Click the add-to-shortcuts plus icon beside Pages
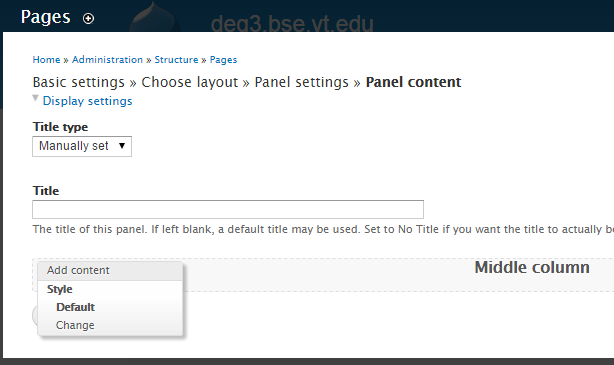Image resolution: width=614 pixels, height=365 pixels. tap(88, 18)
